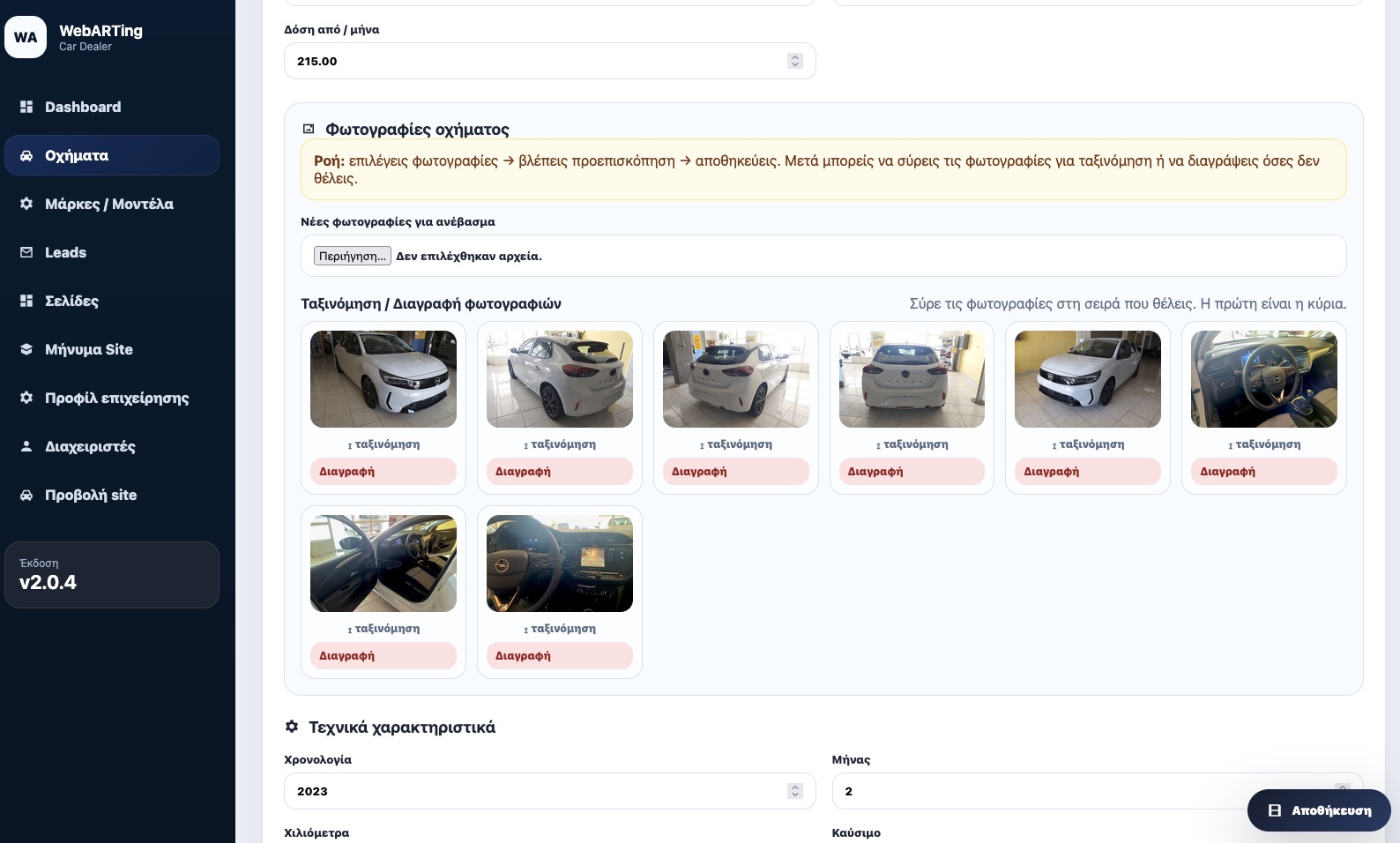Delete the first car photo with Διαγραφή
The width and height of the screenshot is (1400, 843).
coord(384,472)
